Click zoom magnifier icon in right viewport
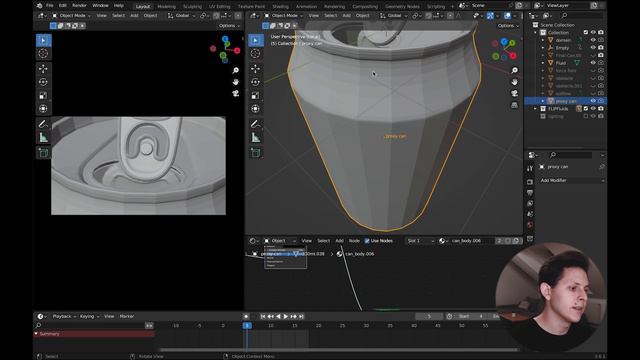 point(514,71)
